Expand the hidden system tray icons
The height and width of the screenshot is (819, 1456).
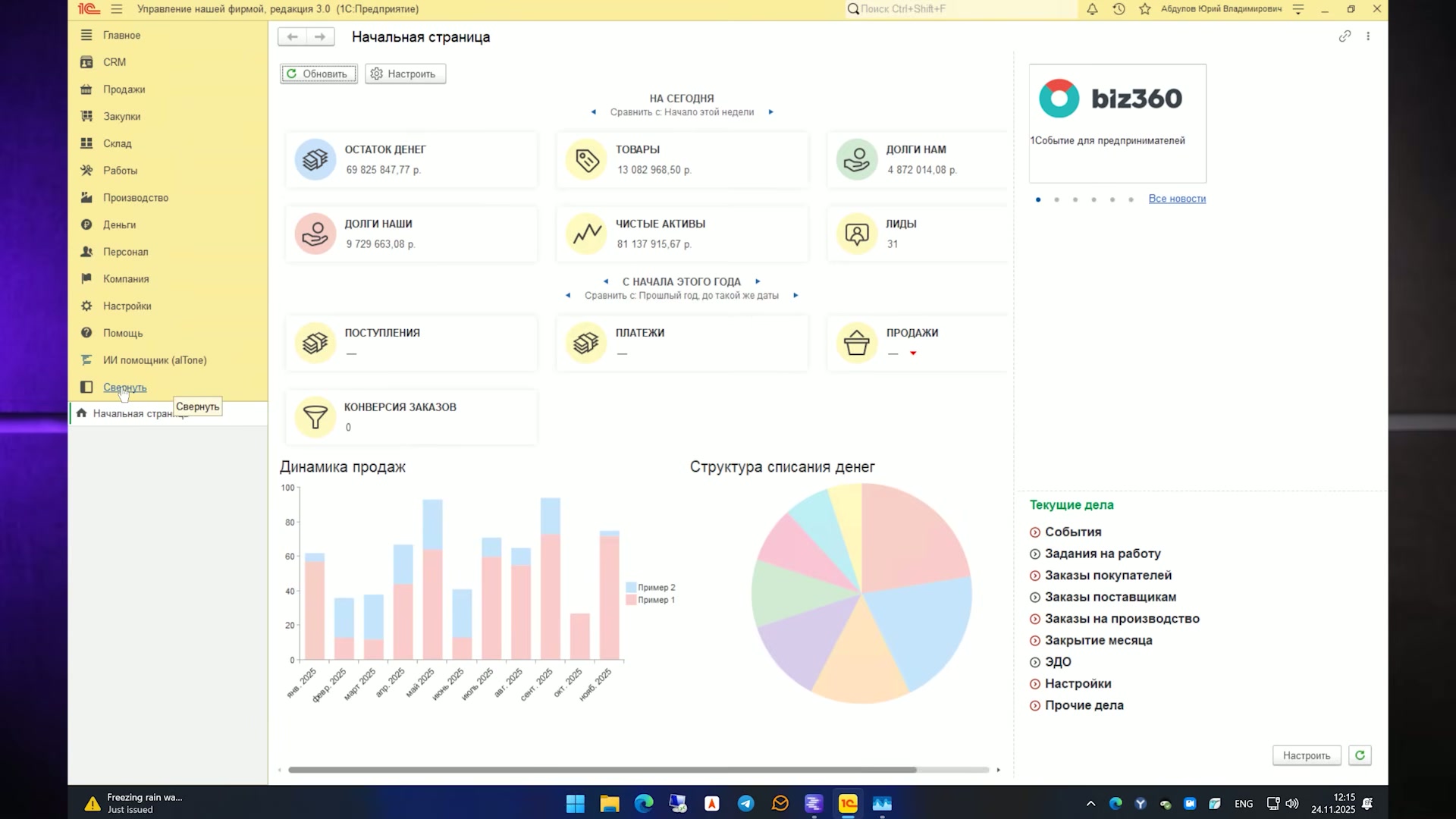pos(1090,804)
